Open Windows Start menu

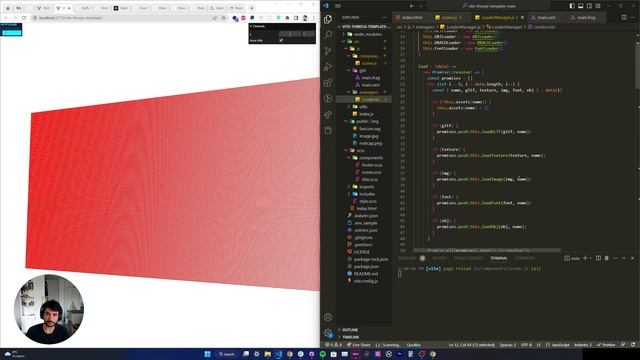coord(207,354)
